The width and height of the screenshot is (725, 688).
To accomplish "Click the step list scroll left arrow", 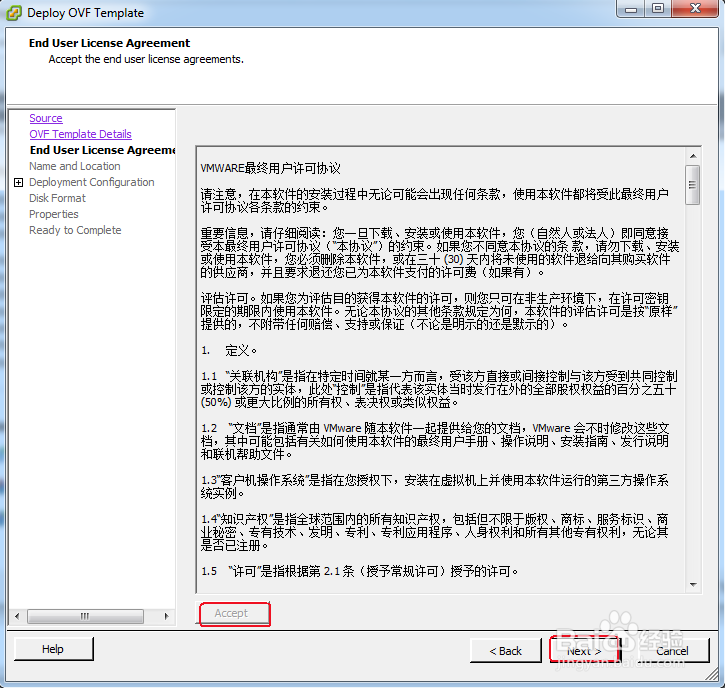I will 17,616.
